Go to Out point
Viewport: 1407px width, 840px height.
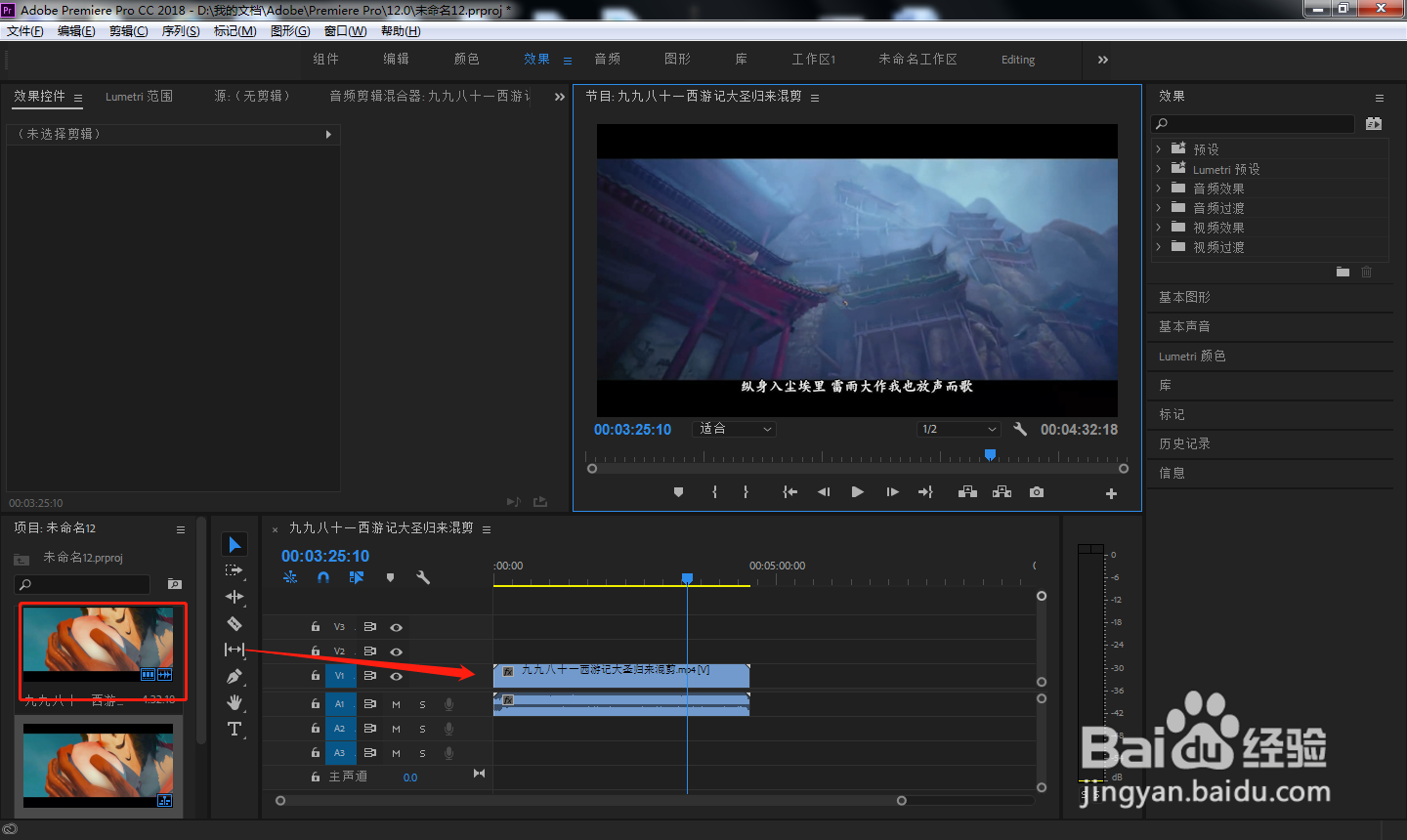925,492
